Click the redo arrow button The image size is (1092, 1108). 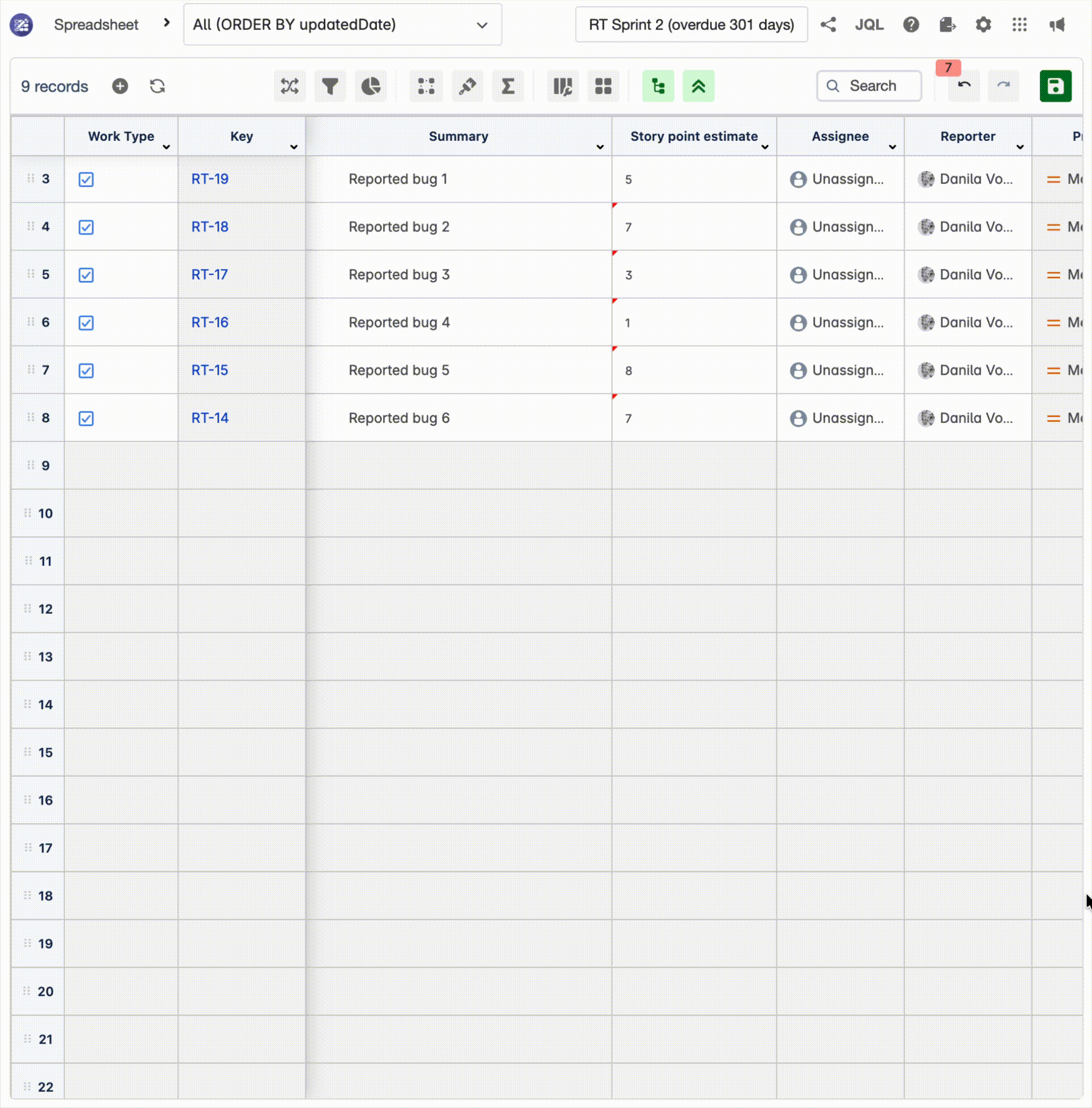pos(1003,86)
